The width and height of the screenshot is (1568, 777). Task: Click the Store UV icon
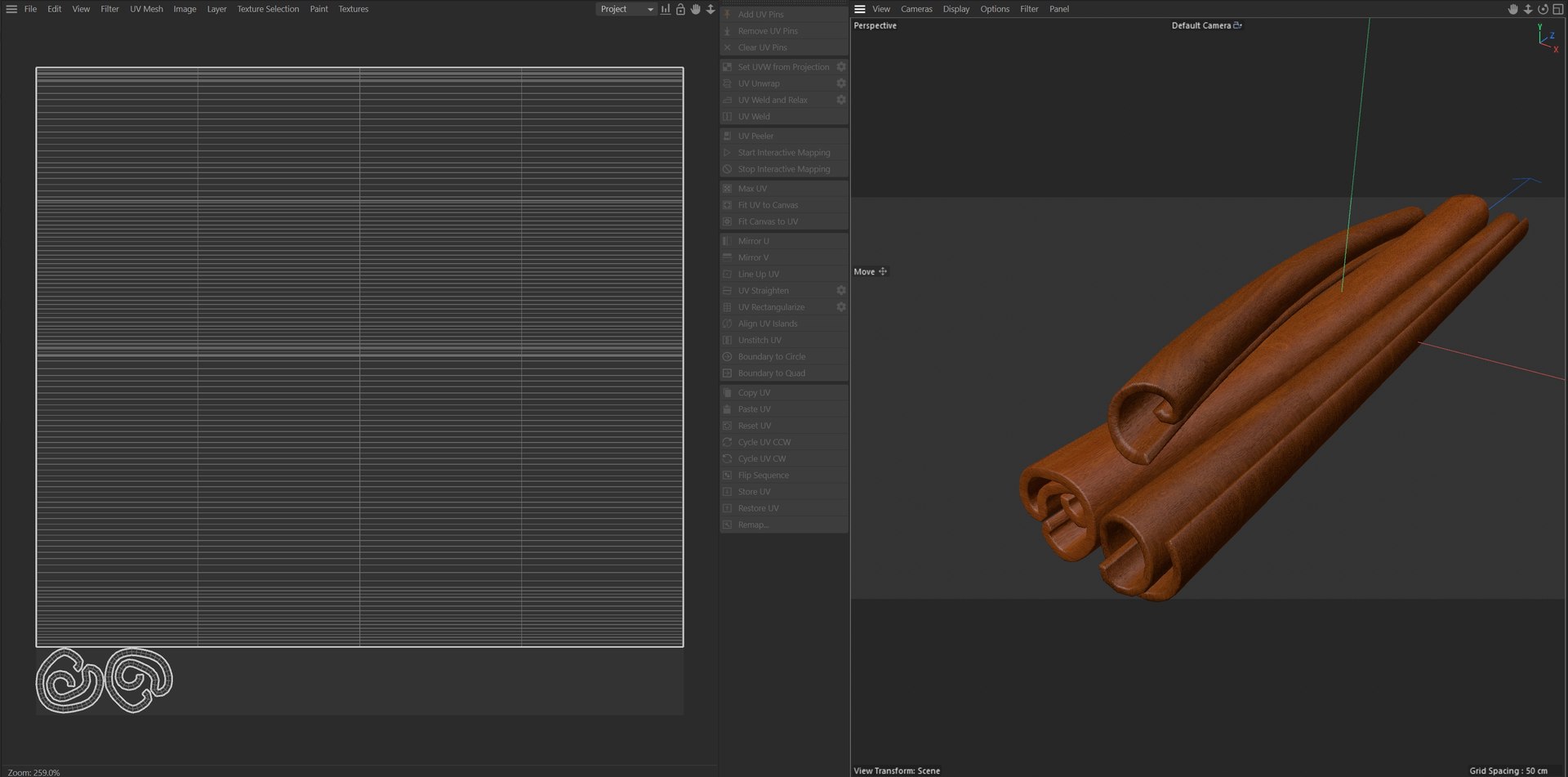tap(727, 492)
